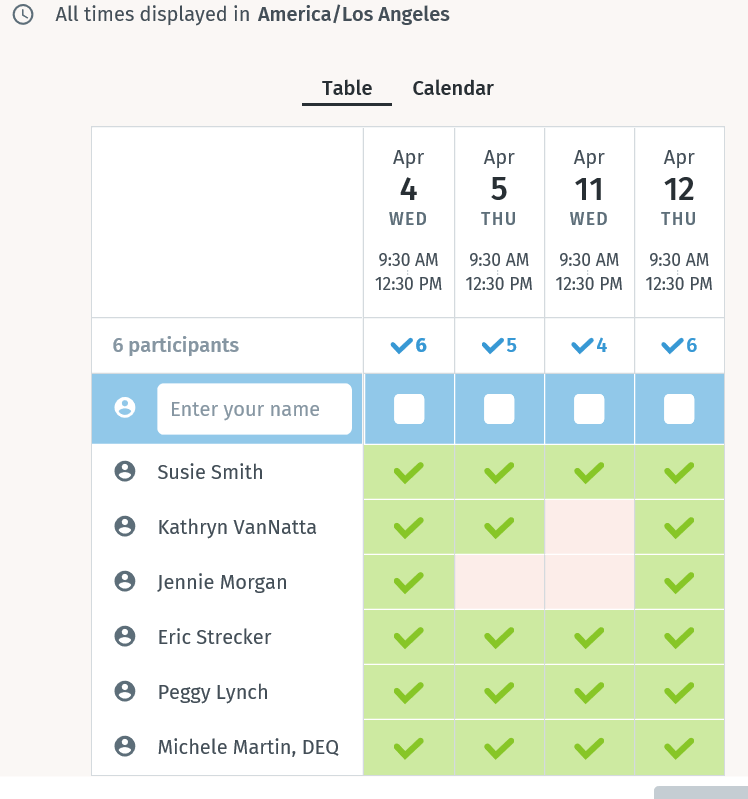The image size is (748, 799).
Task: Click Eric Strecker's participant avatar icon
Action: (x=125, y=637)
